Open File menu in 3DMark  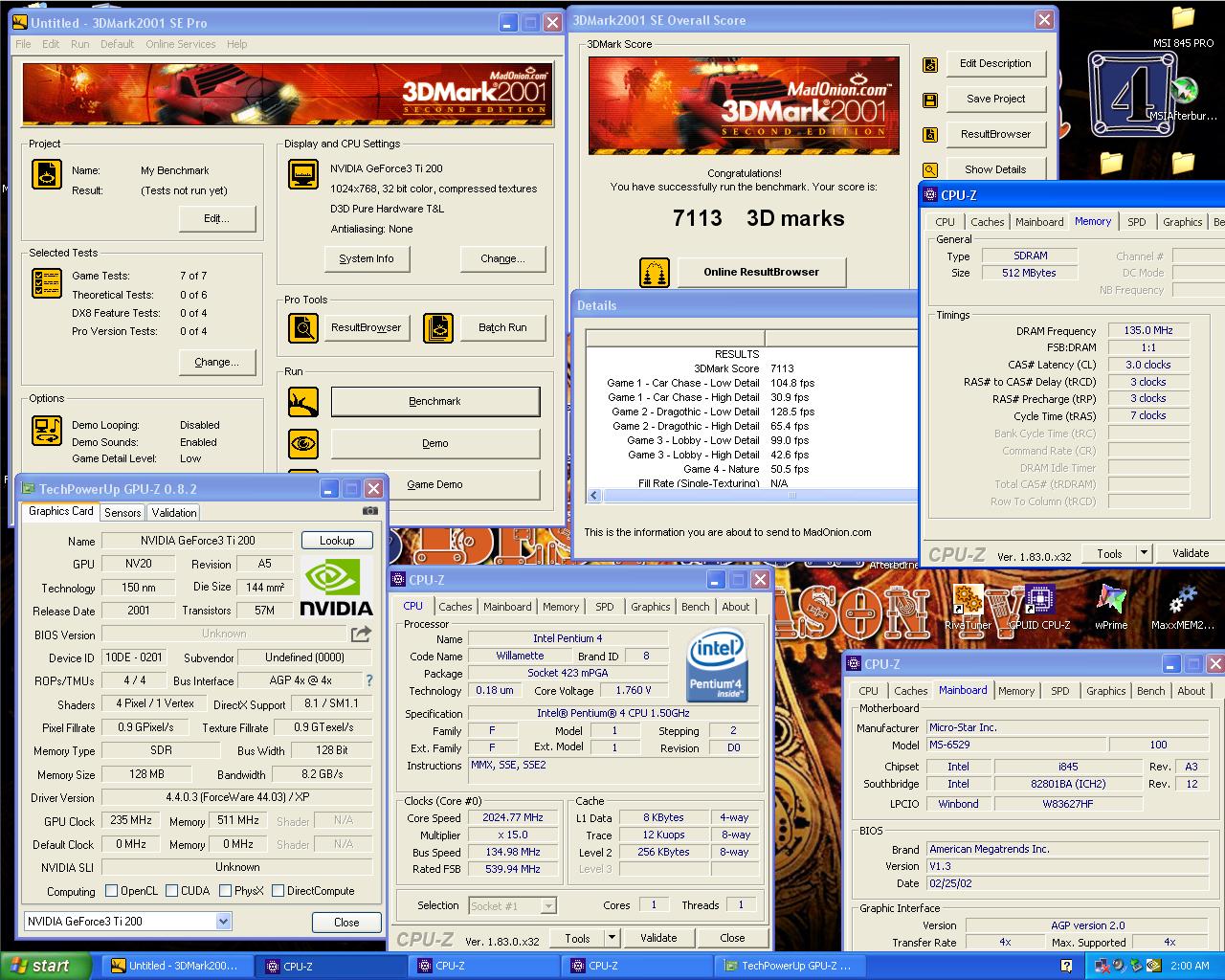(x=23, y=44)
